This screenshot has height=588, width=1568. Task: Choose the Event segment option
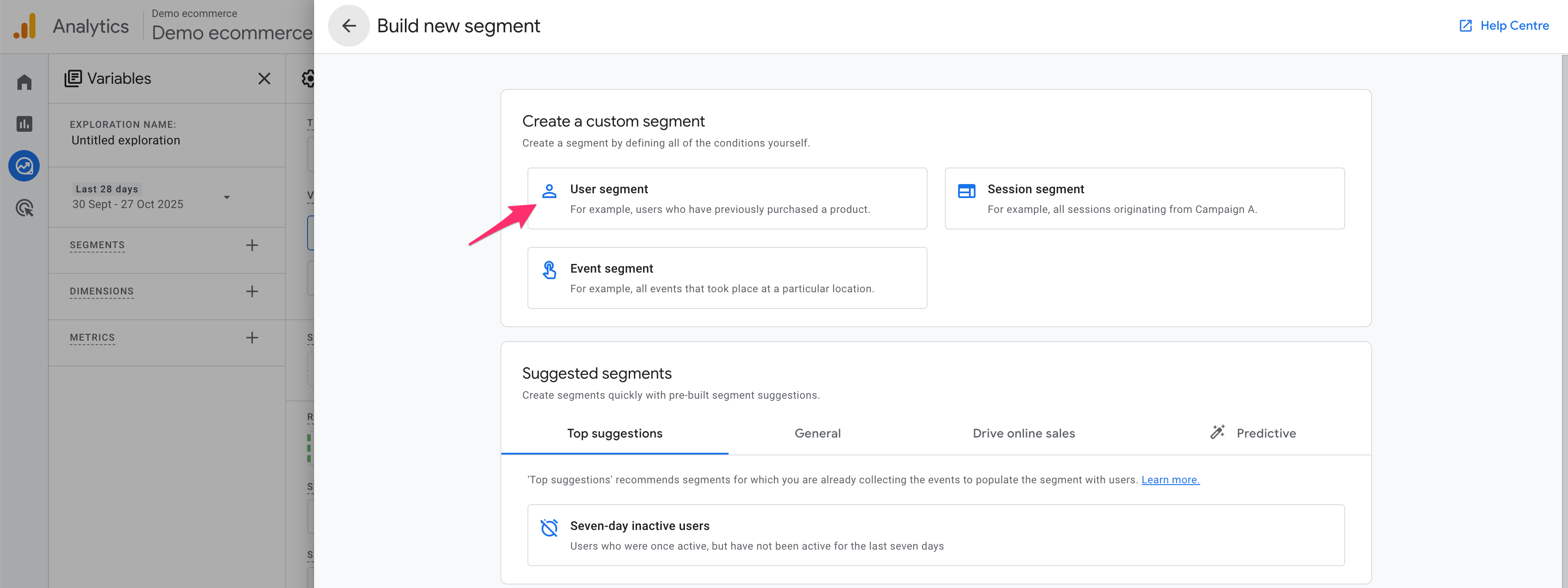727,278
